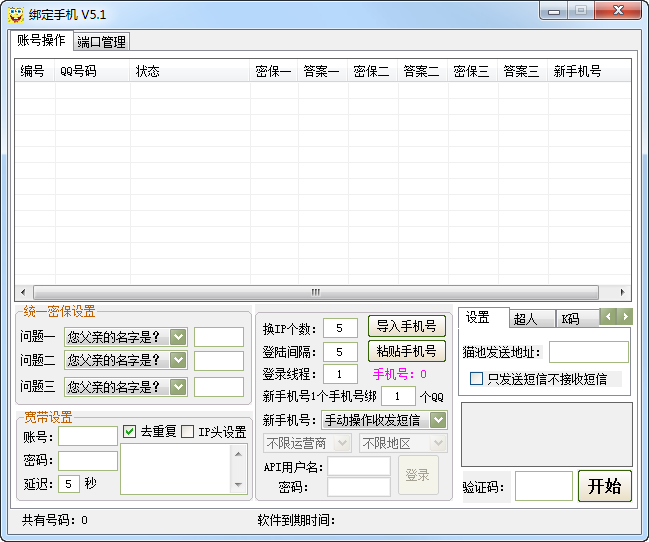Click the 登录 button
This screenshot has width=649, height=542.
pos(418,475)
